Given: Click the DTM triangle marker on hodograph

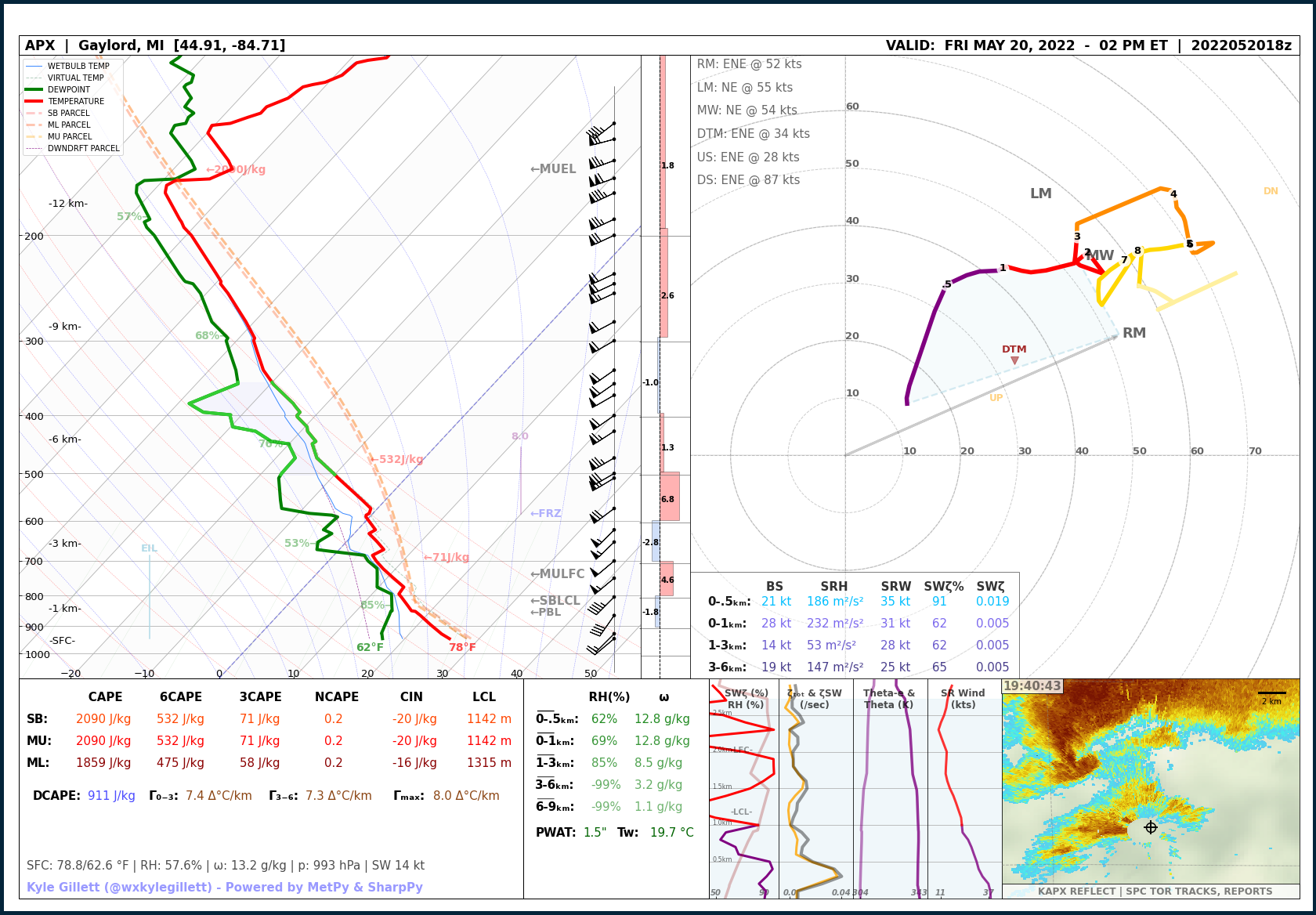Looking at the screenshot, I should (1014, 360).
